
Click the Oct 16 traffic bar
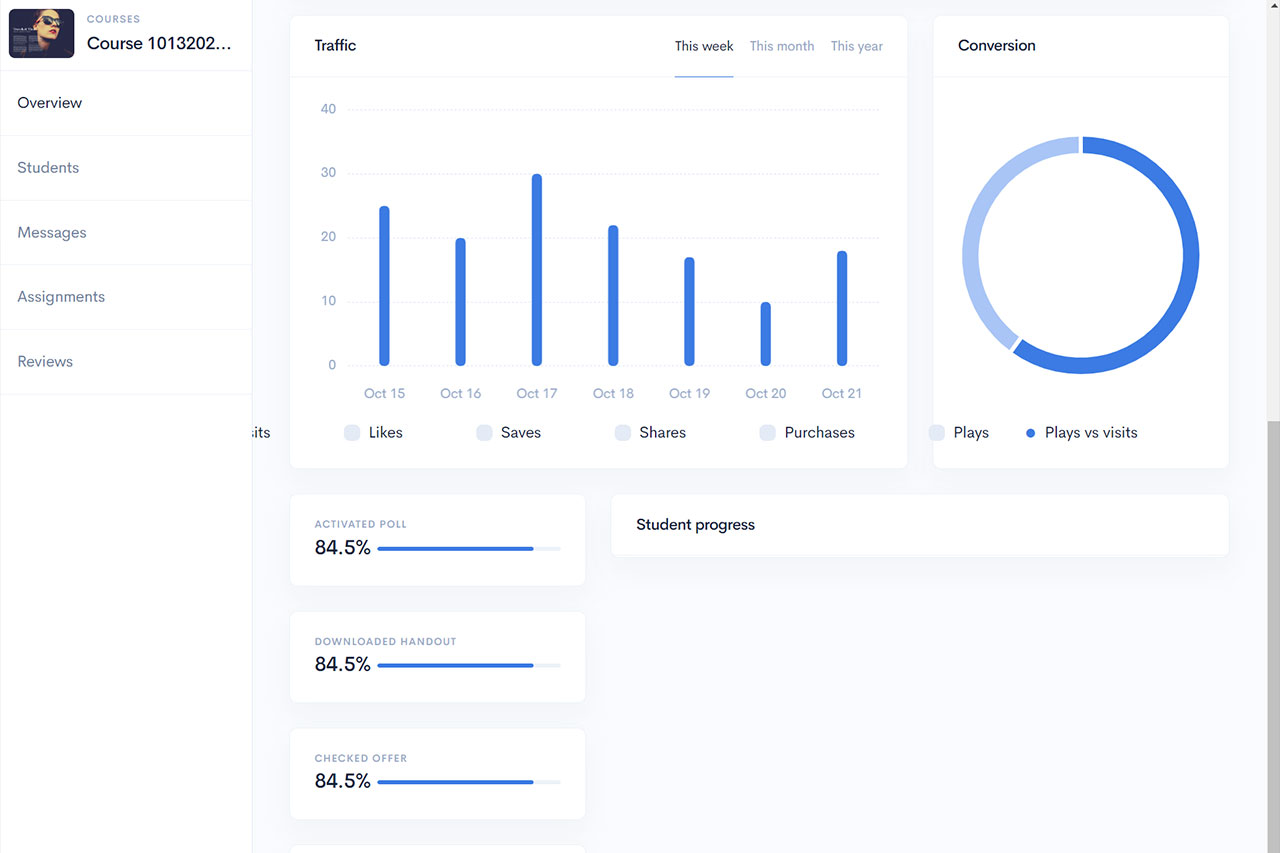point(461,302)
